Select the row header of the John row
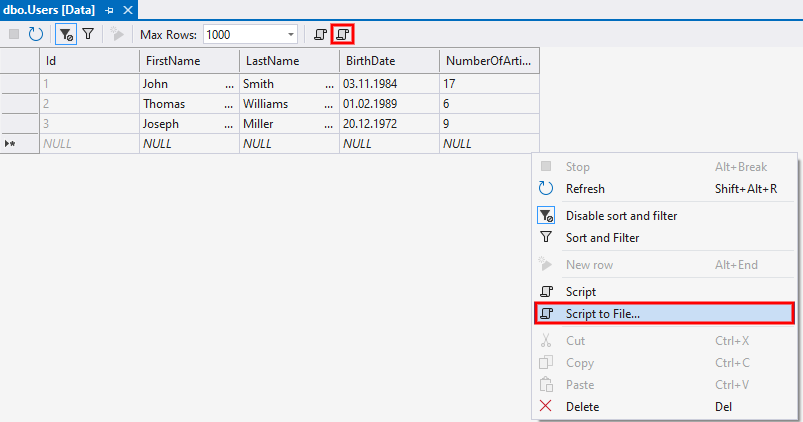Screen dimensions: 803x422 (20, 83)
